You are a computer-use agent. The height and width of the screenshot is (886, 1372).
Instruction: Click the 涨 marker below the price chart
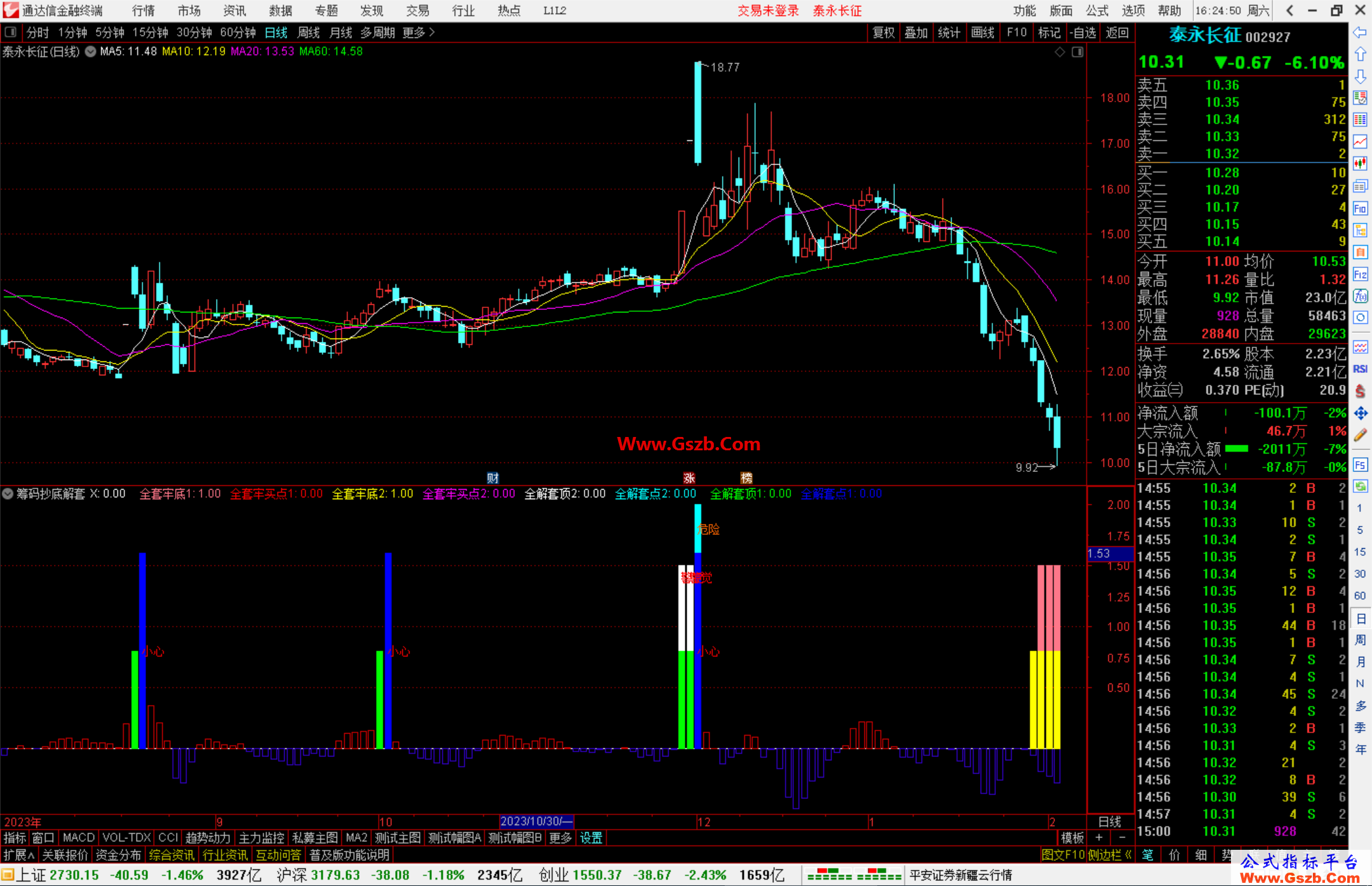point(689,478)
